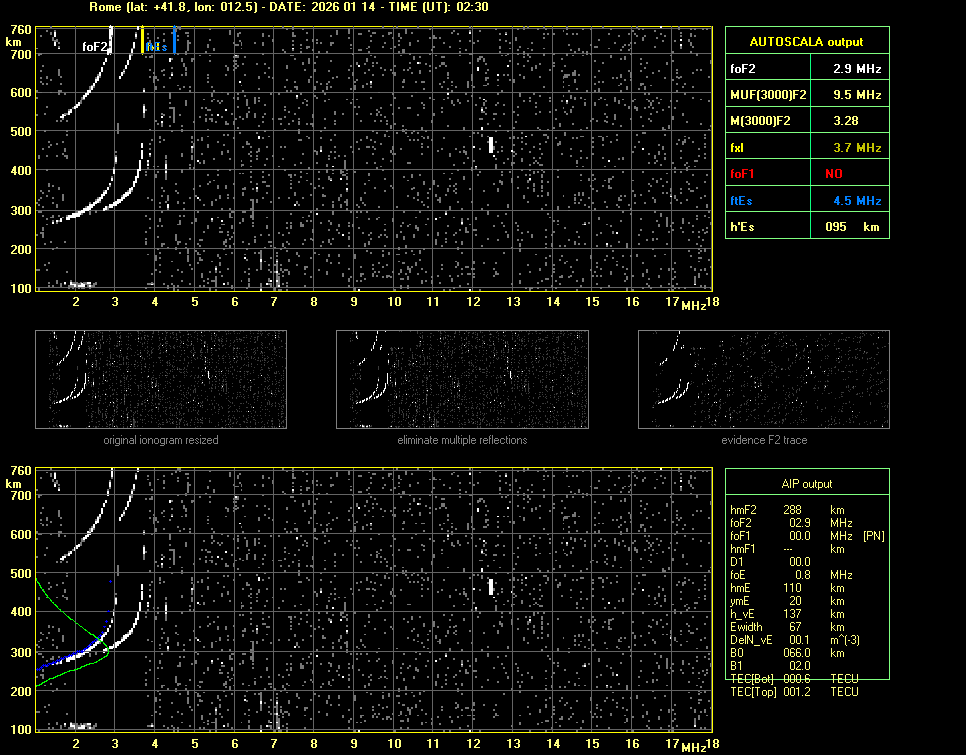Image resolution: width=966 pixels, height=755 pixels.
Task: Select the AUTOSCALA output header
Action: coord(806,42)
